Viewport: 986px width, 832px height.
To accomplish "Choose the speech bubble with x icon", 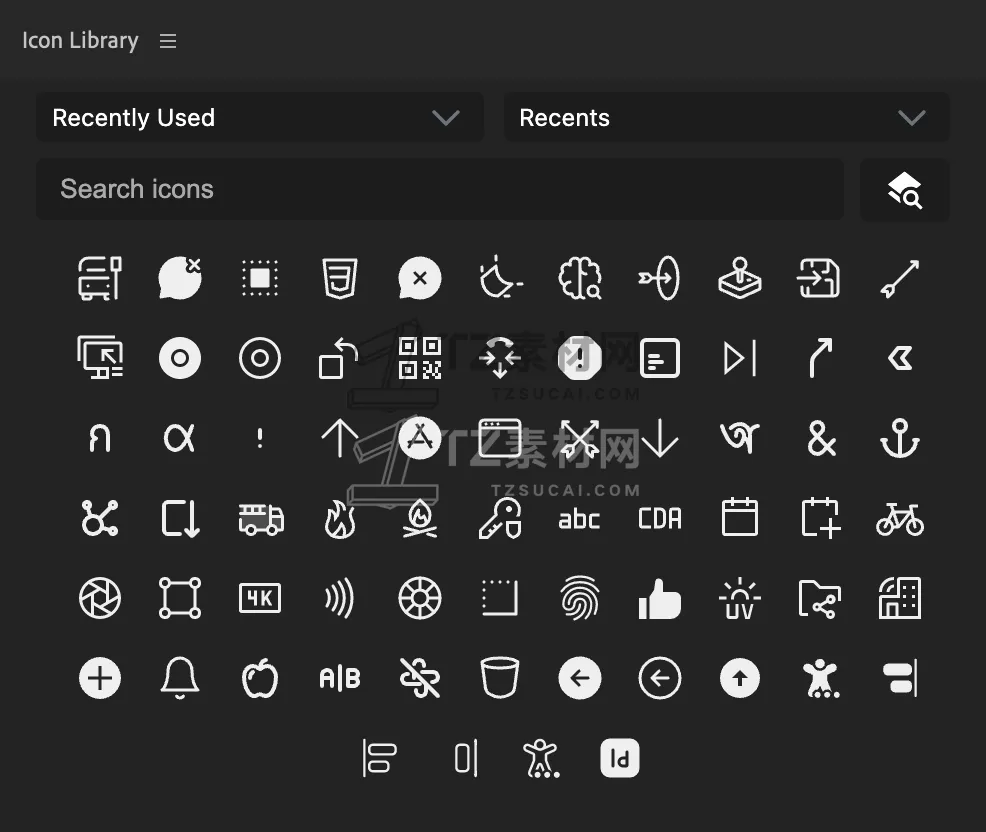I will (419, 278).
